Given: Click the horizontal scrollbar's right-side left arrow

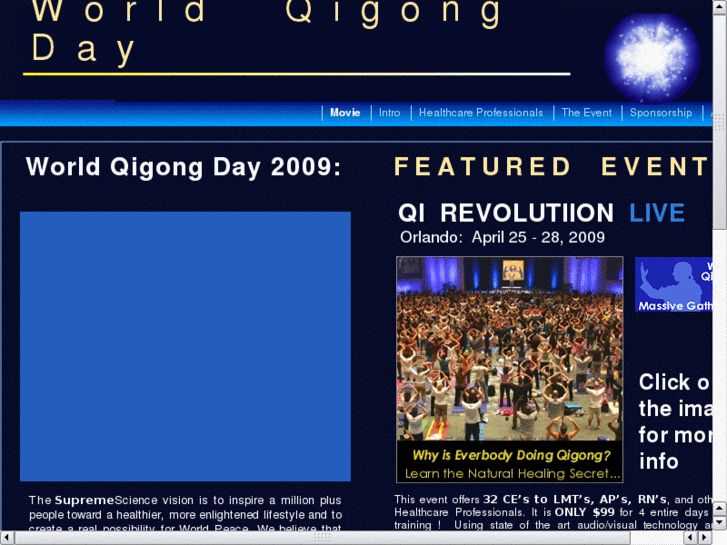Looking at the screenshot, I should [690, 538].
